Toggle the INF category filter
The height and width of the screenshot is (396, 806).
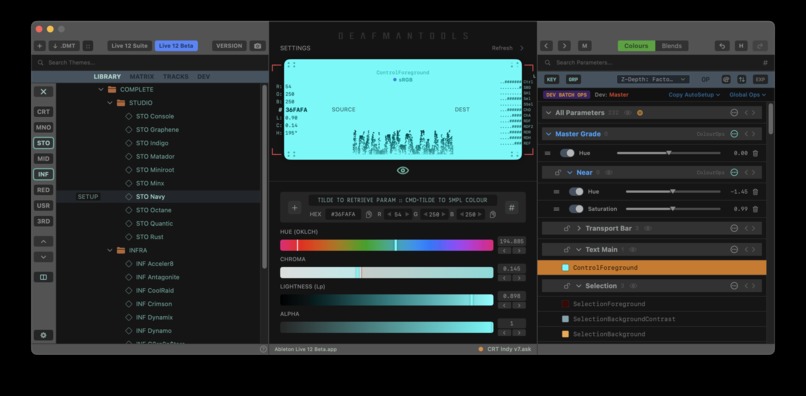pyautogui.click(x=44, y=174)
